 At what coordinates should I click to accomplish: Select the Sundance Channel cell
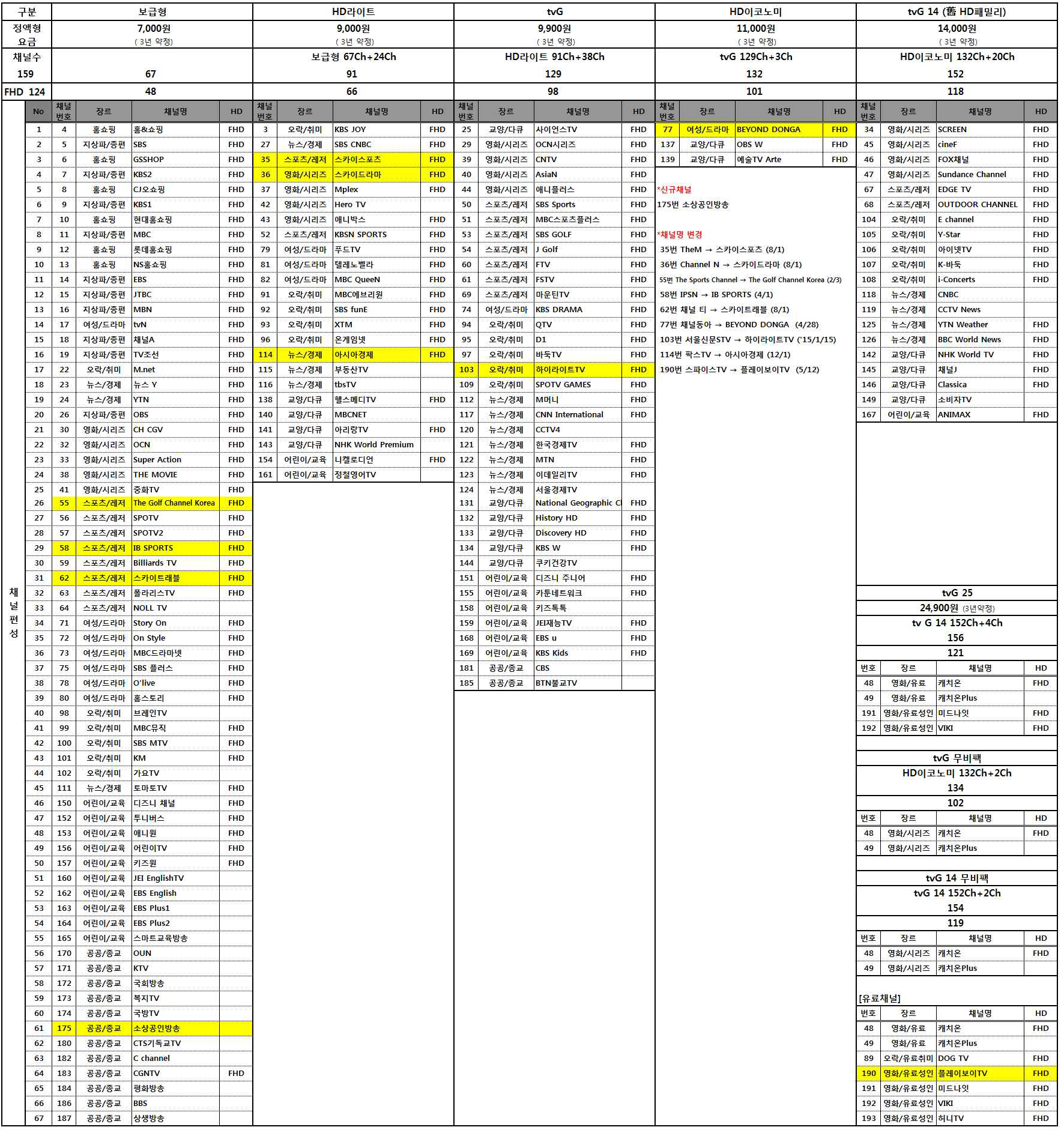click(979, 174)
